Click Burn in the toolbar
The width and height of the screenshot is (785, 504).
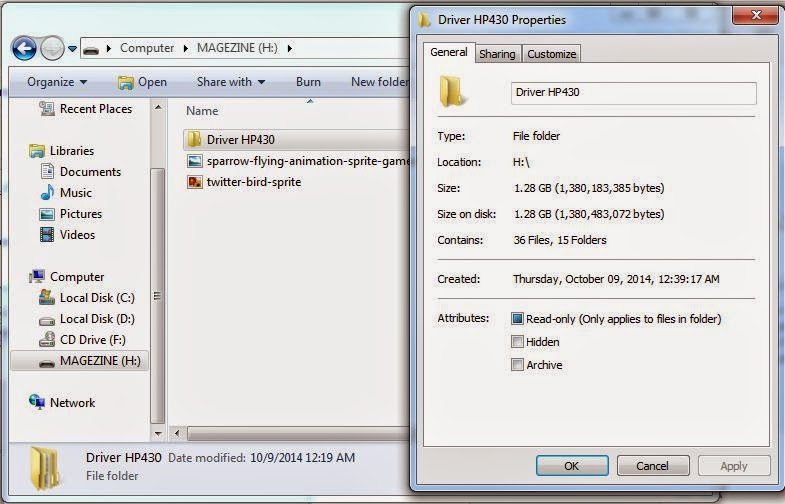pos(308,82)
